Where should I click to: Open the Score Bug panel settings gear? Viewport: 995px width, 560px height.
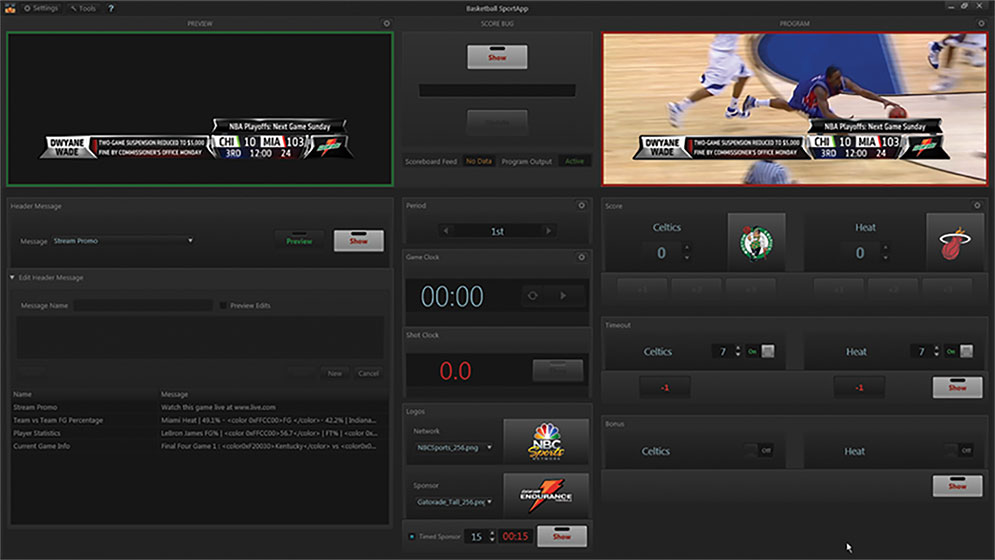click(x=387, y=23)
